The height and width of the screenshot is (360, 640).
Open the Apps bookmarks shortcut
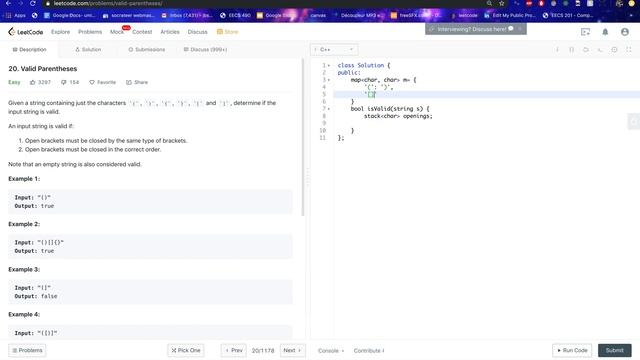[16, 16]
